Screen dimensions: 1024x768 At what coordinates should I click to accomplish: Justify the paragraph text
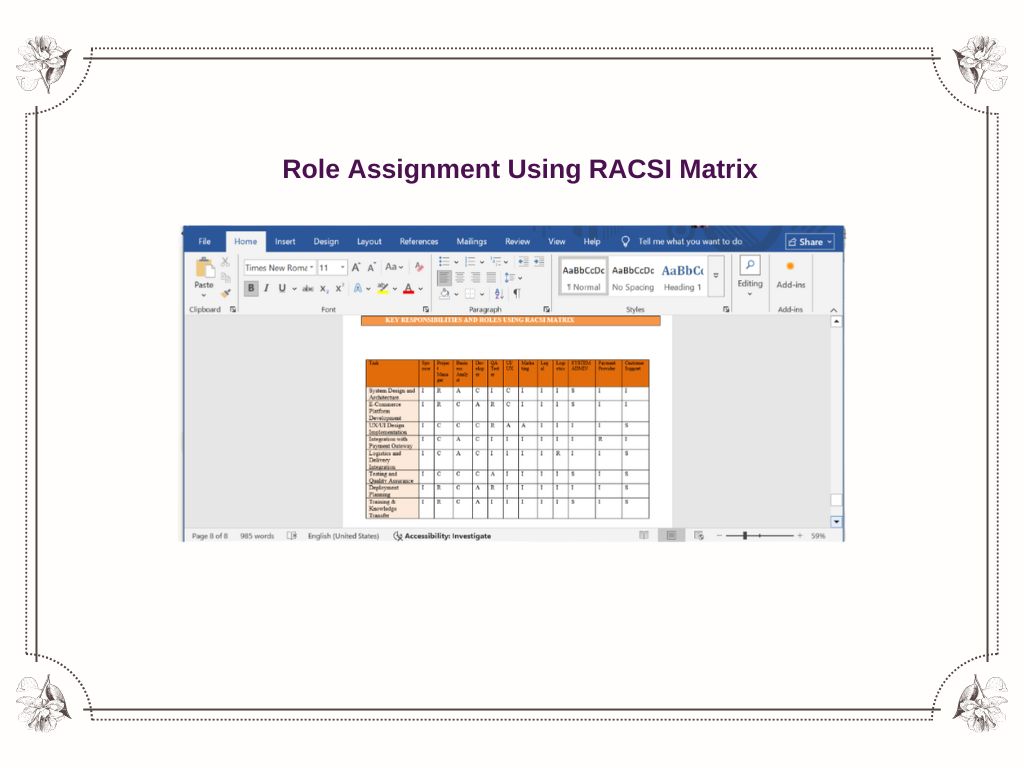click(491, 278)
